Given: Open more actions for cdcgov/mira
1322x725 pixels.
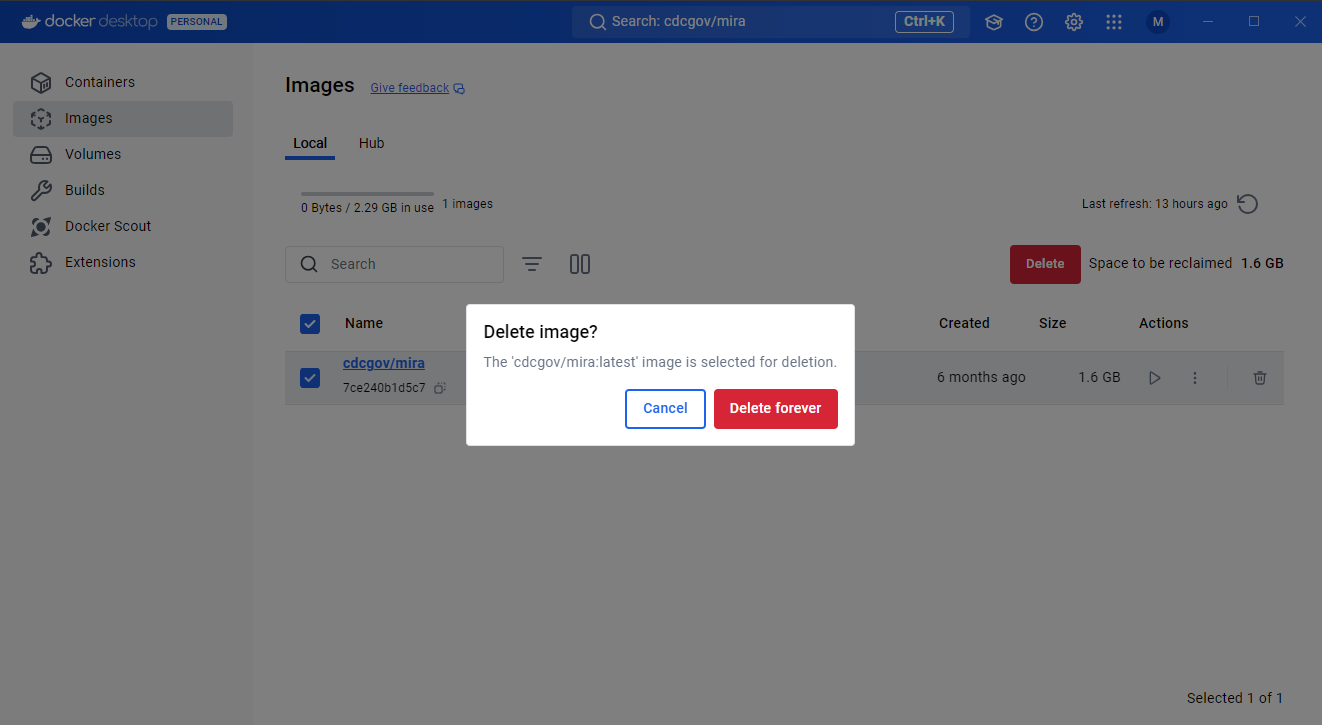Looking at the screenshot, I should click(x=1195, y=378).
